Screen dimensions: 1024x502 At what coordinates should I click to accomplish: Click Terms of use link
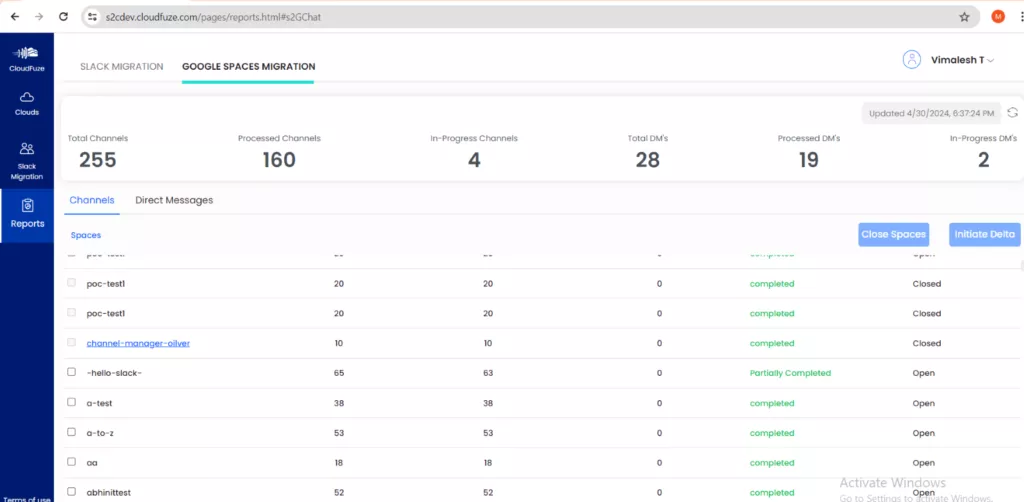click(x=27, y=499)
